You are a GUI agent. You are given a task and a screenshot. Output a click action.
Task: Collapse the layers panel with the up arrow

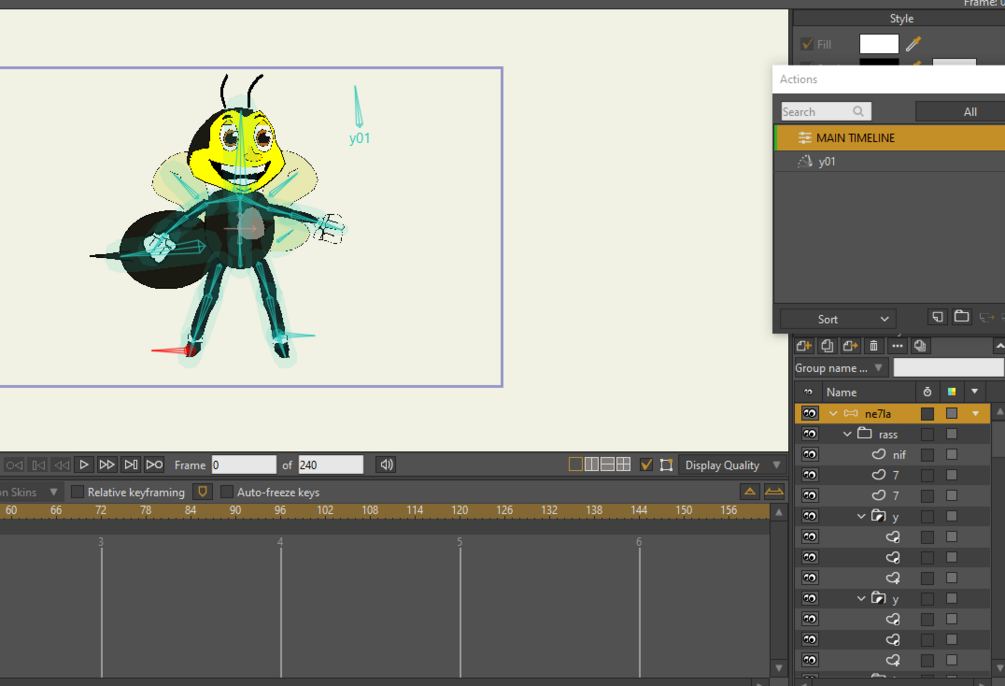(x=999, y=346)
